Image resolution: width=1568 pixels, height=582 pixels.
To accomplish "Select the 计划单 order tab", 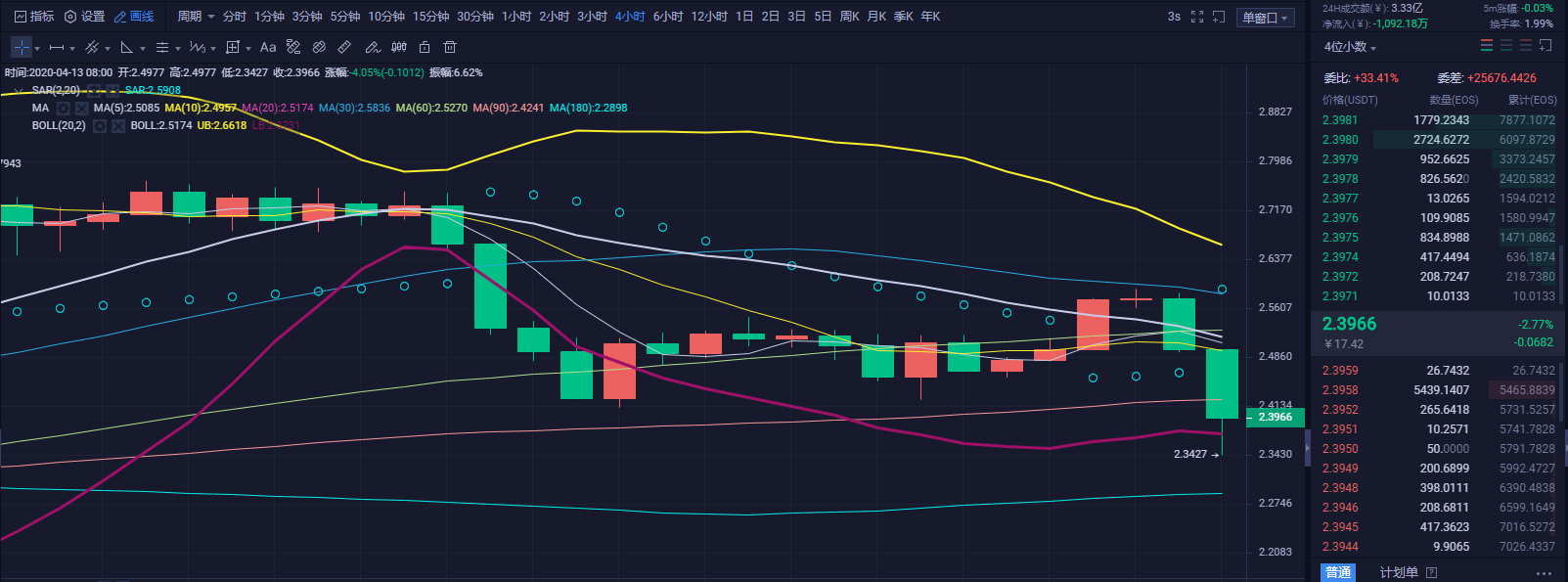I will (1399, 572).
